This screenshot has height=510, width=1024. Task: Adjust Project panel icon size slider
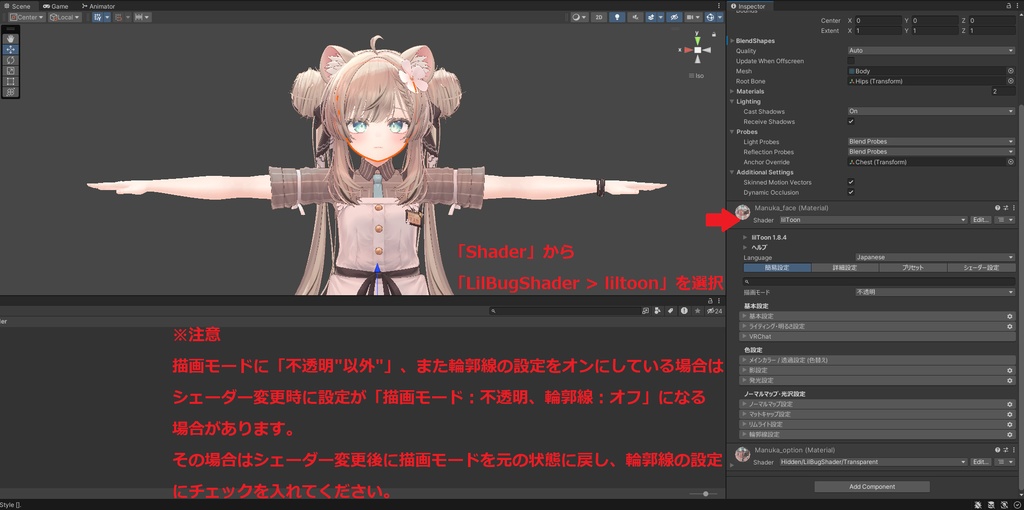704,494
